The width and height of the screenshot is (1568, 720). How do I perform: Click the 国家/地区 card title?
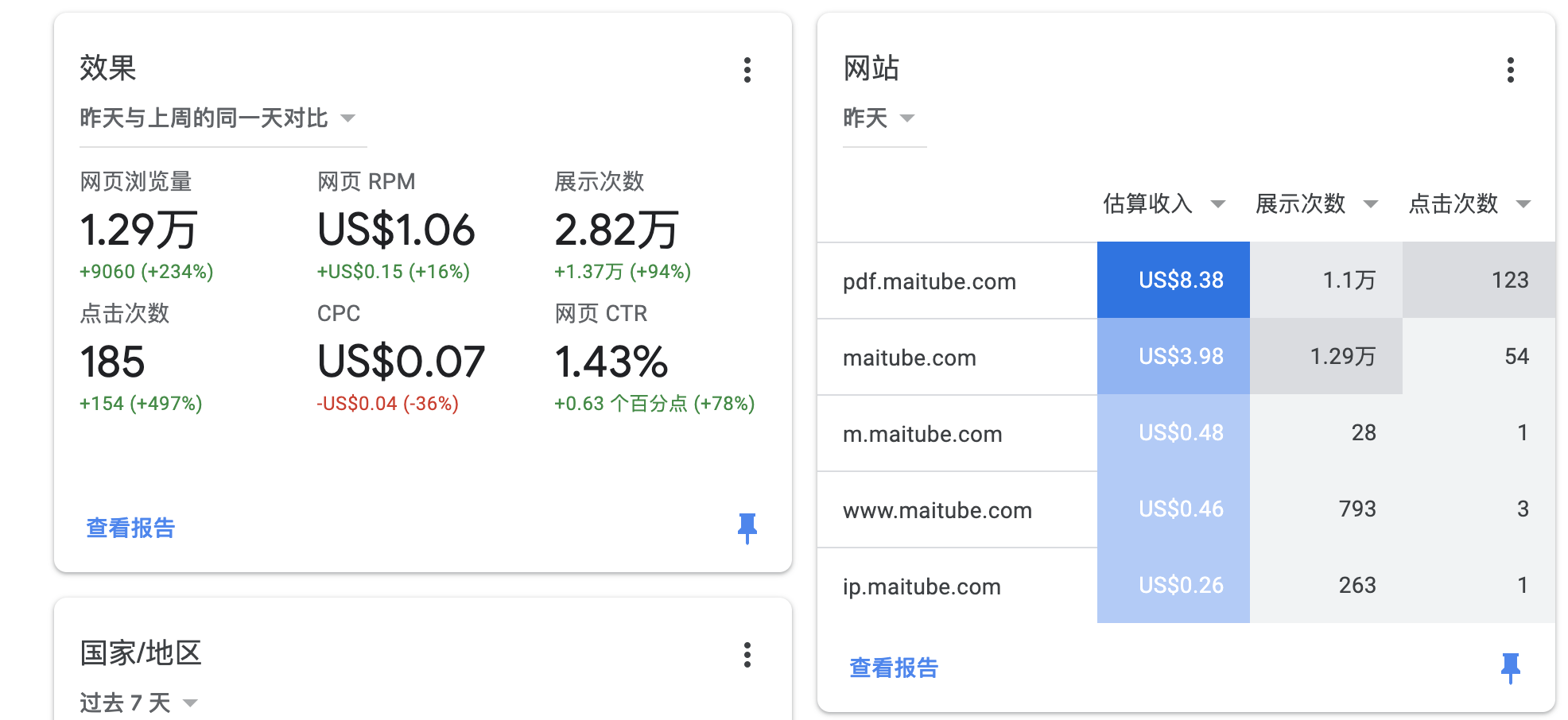(141, 653)
